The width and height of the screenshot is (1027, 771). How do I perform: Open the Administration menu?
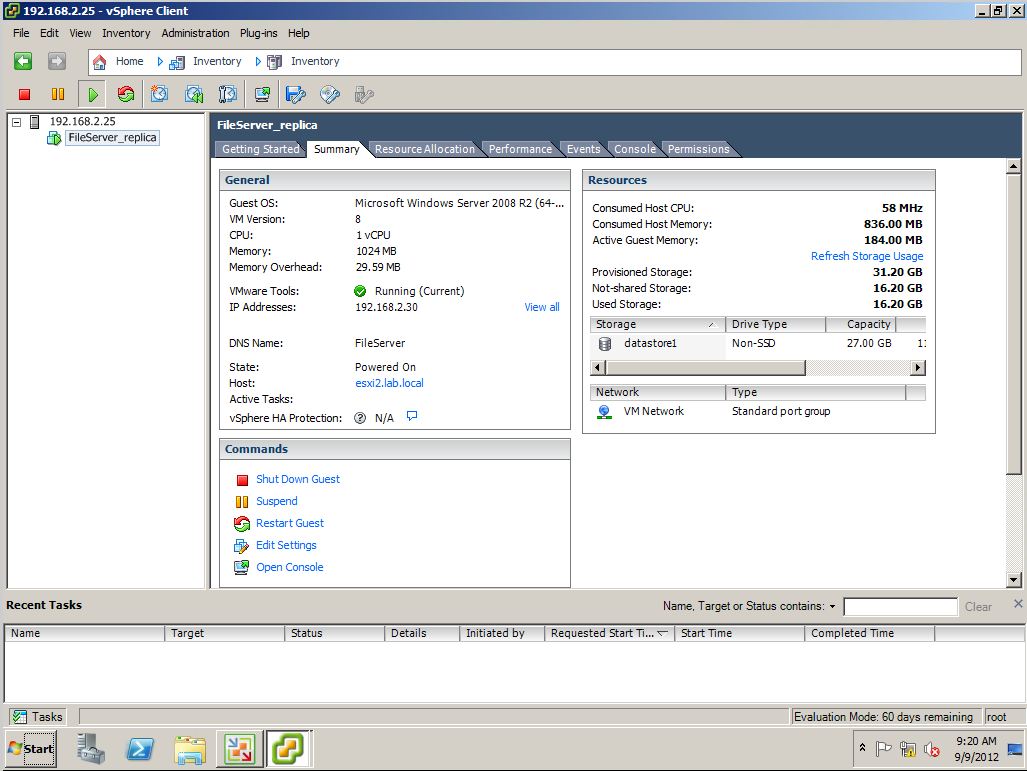(x=195, y=33)
